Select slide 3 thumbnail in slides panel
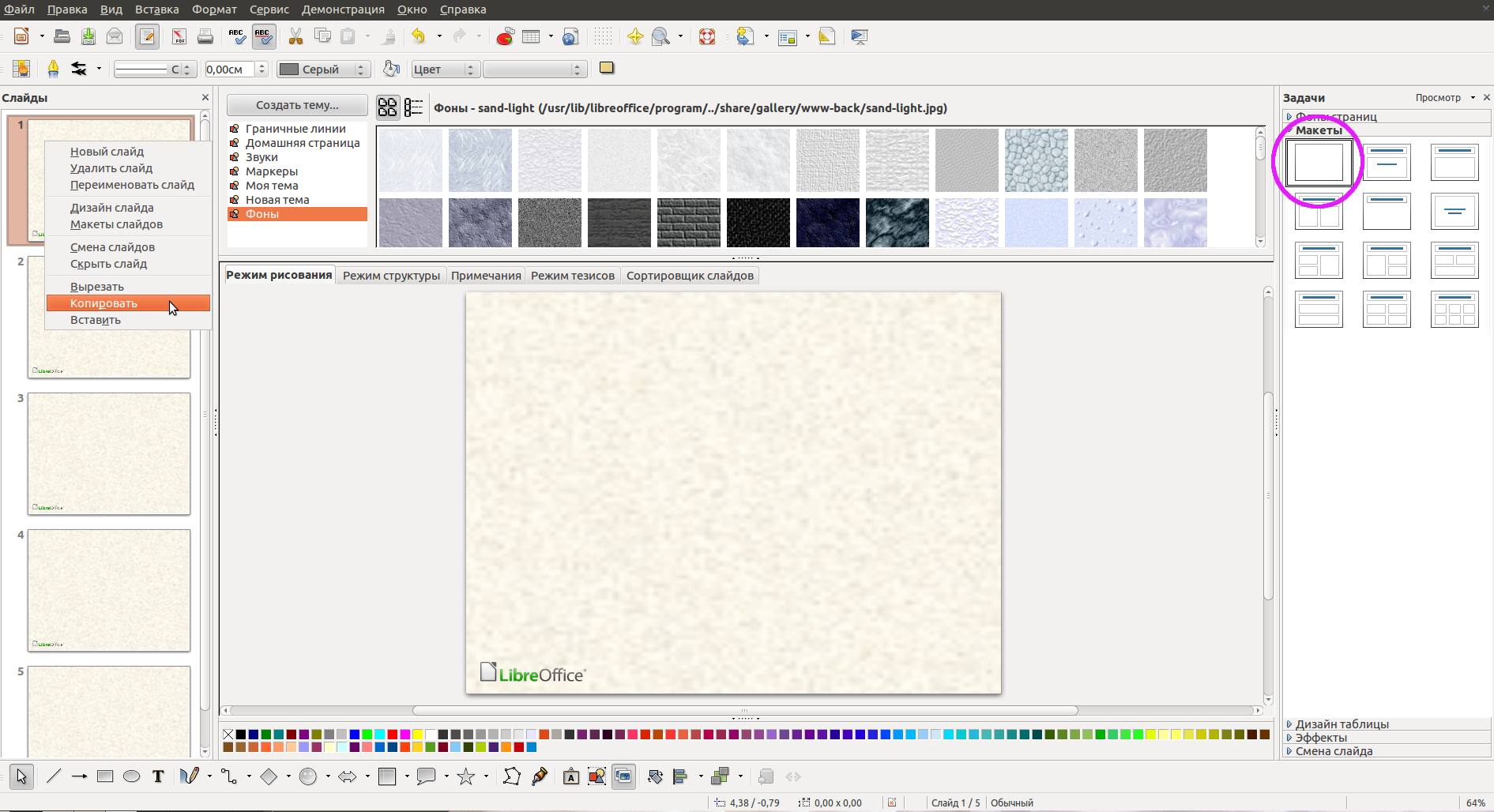 pyautogui.click(x=109, y=453)
